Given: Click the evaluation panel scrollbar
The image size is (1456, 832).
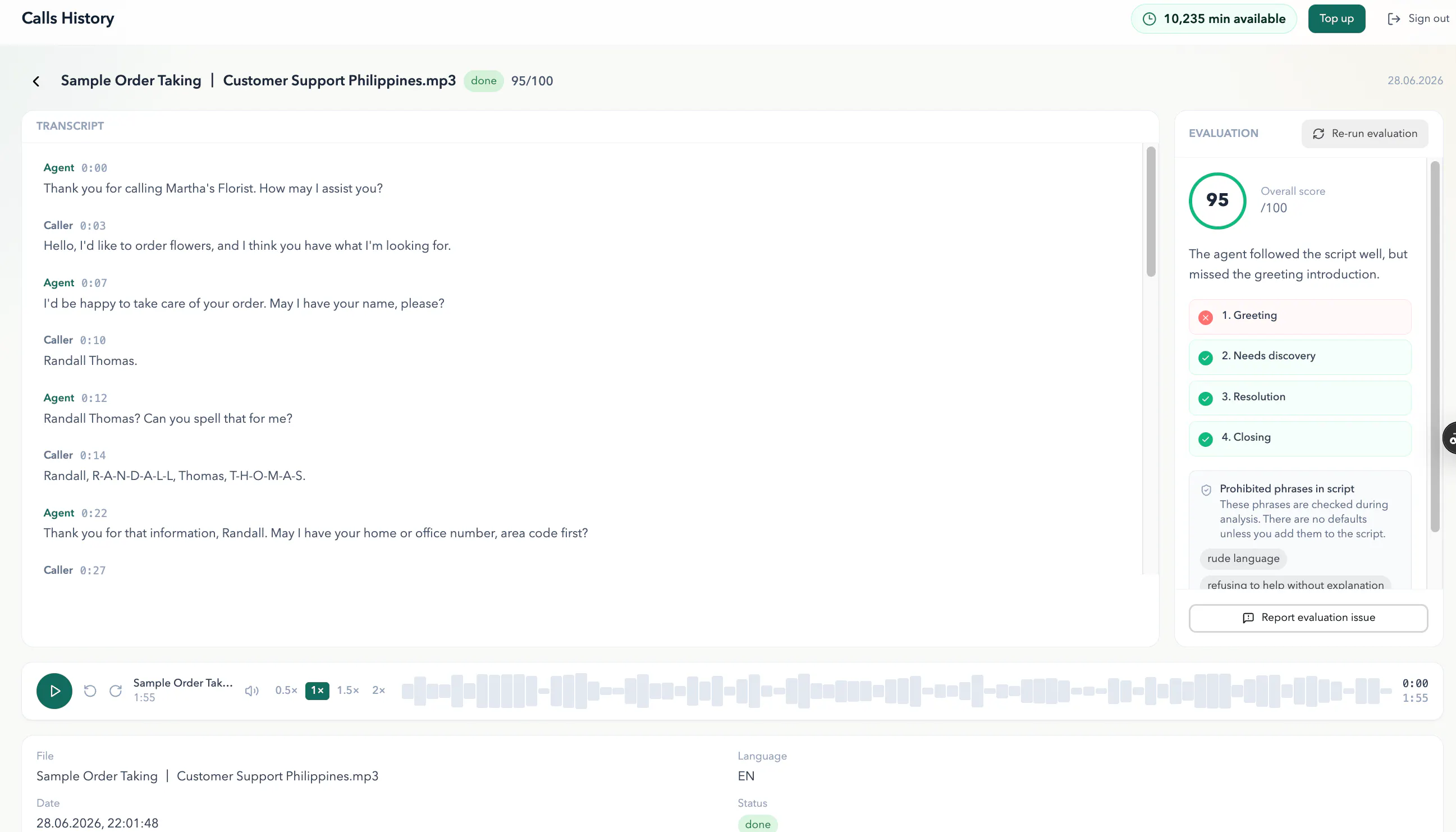Looking at the screenshot, I should (x=1434, y=346).
